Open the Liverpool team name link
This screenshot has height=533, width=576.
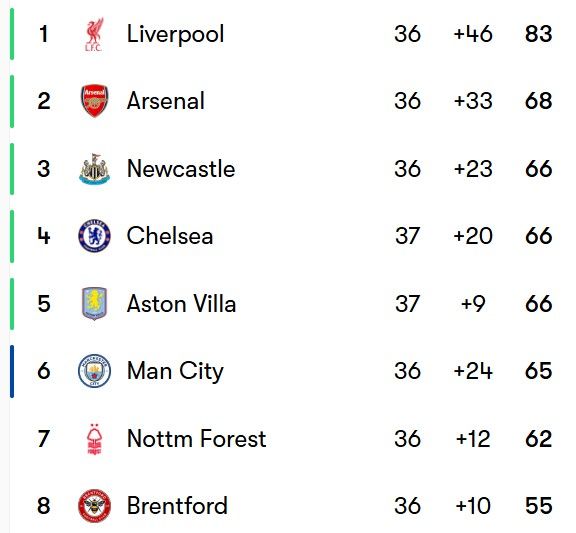tap(175, 34)
